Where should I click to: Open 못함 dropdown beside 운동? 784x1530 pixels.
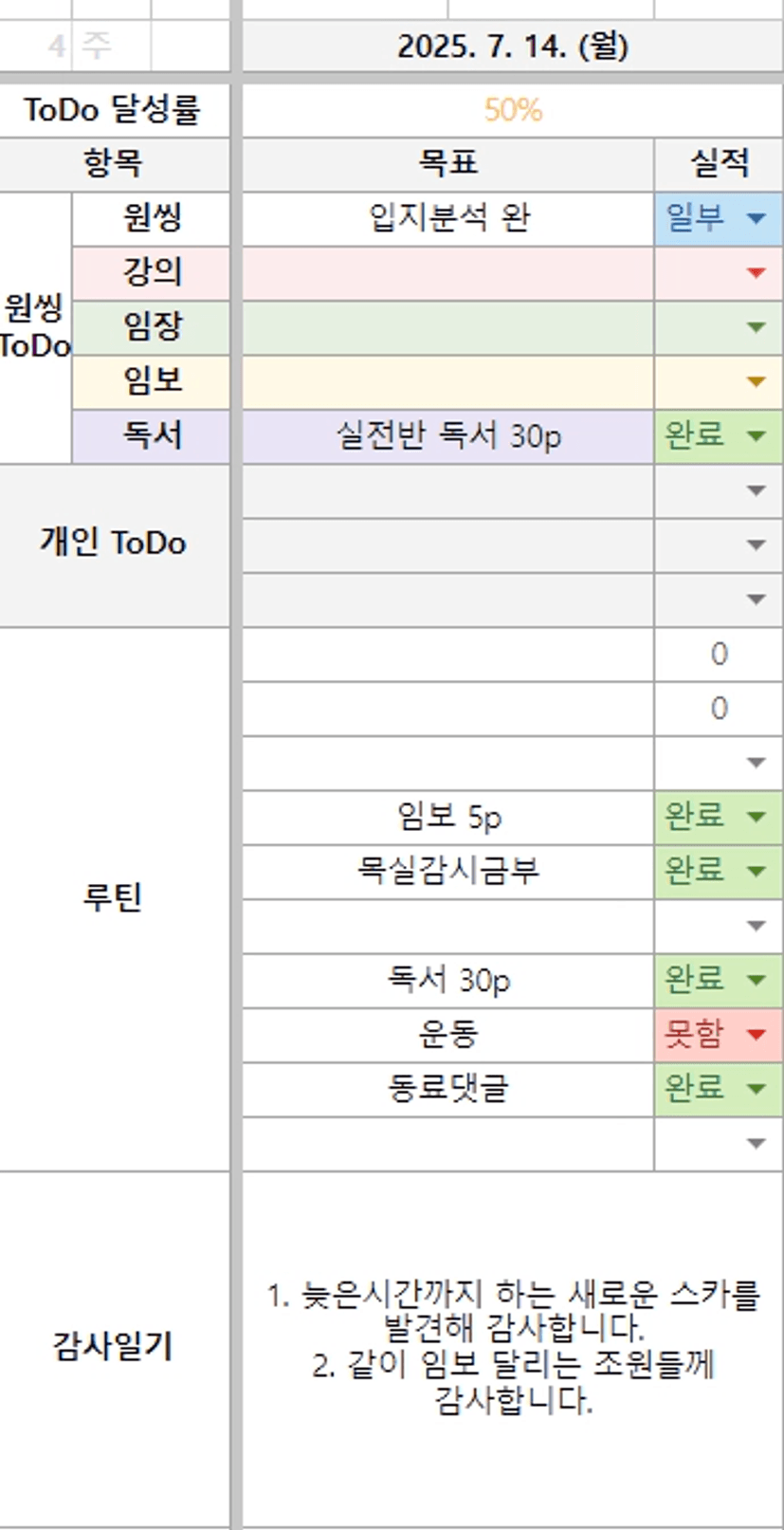pos(756,1034)
